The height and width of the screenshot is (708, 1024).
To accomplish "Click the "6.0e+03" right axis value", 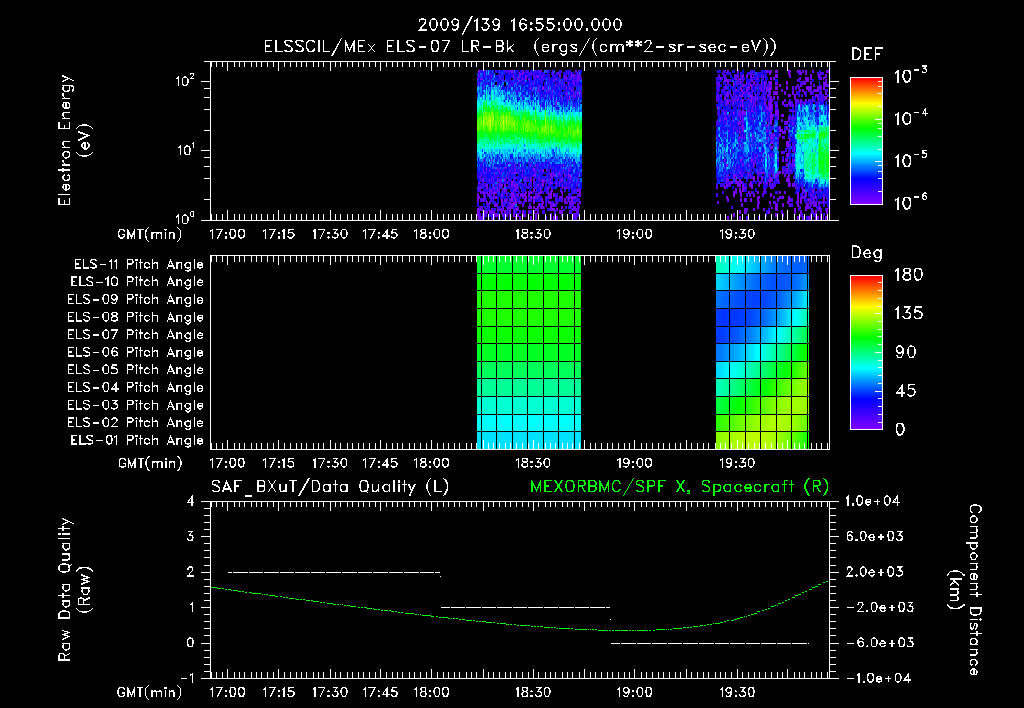I will [875, 536].
